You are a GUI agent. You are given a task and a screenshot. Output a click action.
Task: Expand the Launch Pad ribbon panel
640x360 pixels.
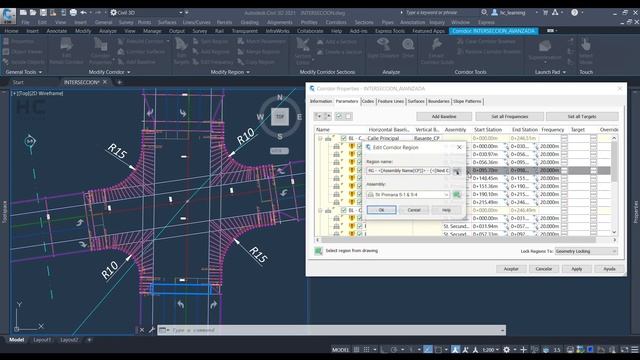point(550,72)
